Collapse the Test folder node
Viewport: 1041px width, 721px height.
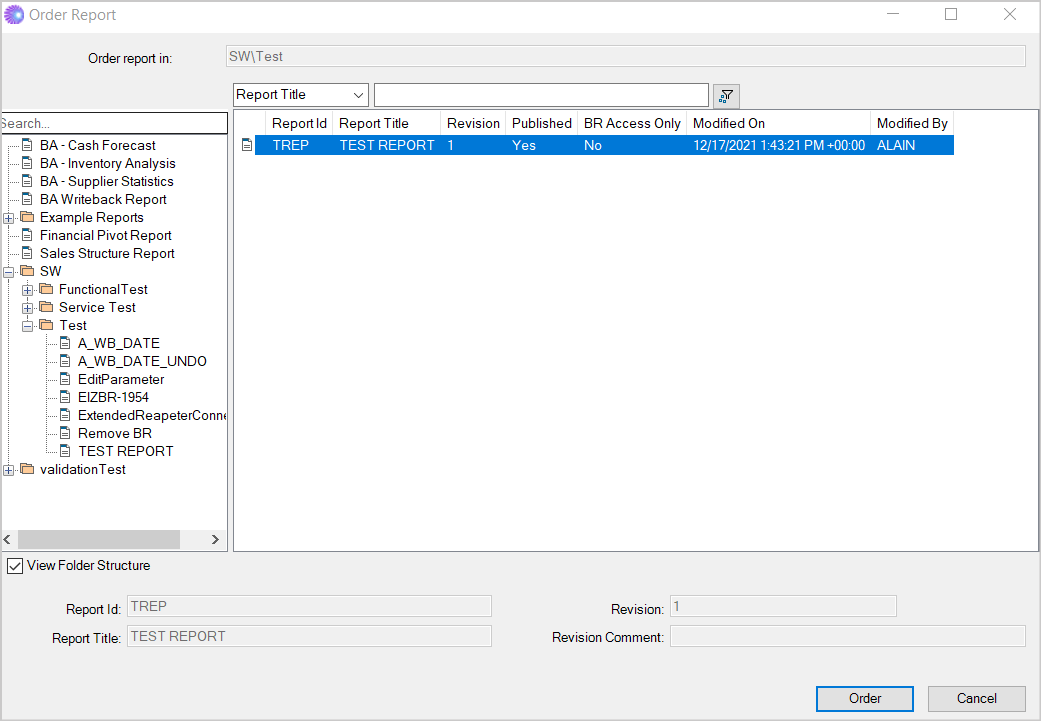[x=28, y=326]
